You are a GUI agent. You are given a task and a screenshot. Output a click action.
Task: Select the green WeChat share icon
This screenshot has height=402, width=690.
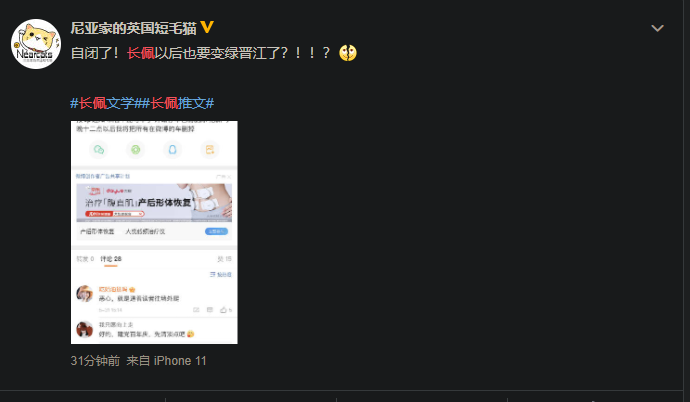click(99, 150)
